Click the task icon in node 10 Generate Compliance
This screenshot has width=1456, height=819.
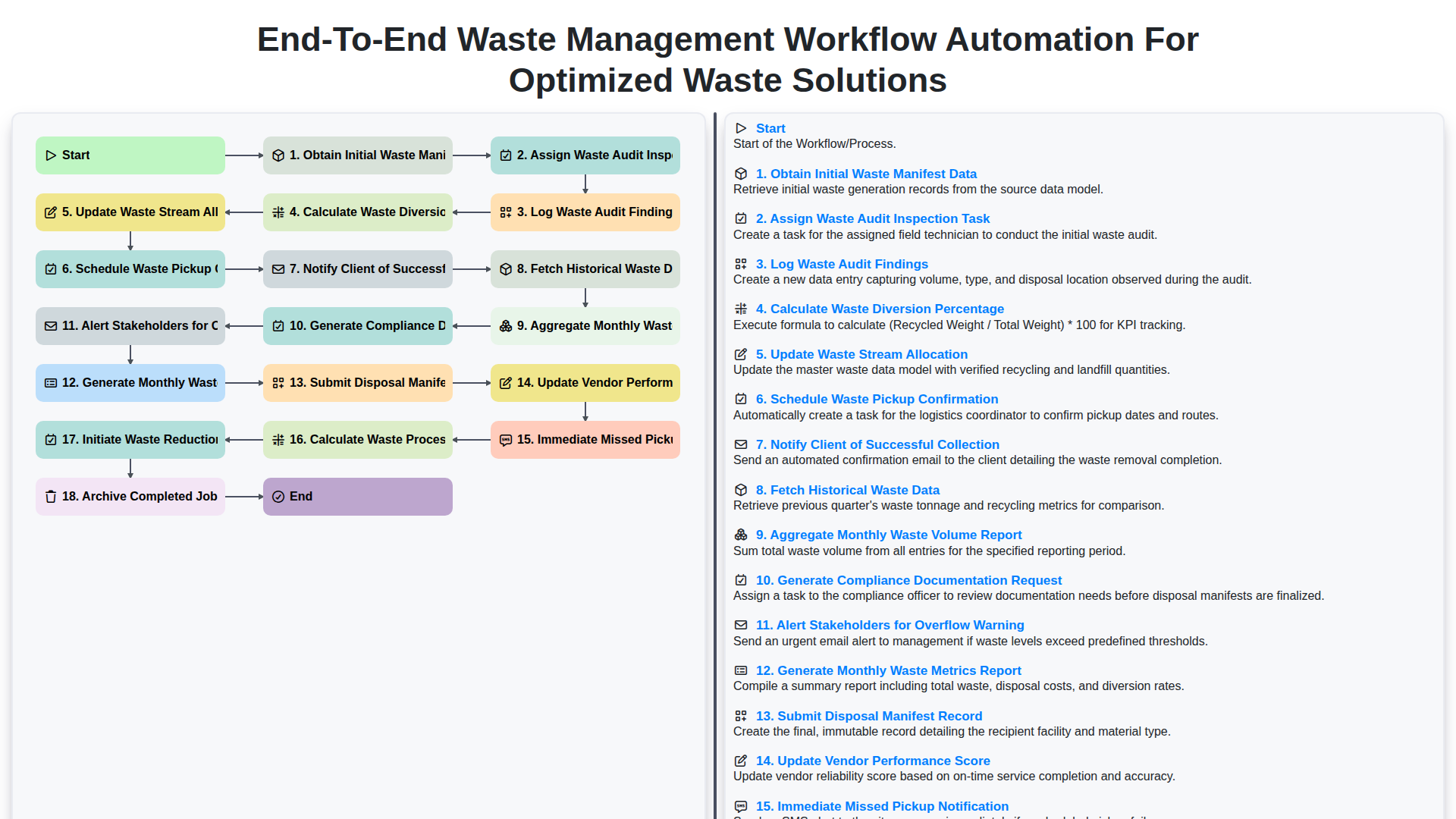click(x=278, y=326)
